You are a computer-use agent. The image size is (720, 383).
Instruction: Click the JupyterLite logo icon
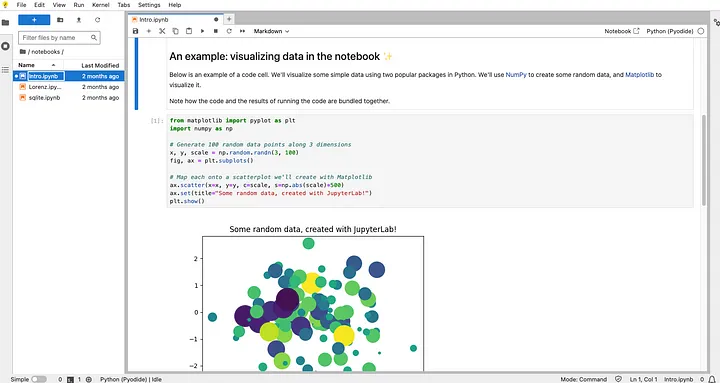[x=5, y=5]
